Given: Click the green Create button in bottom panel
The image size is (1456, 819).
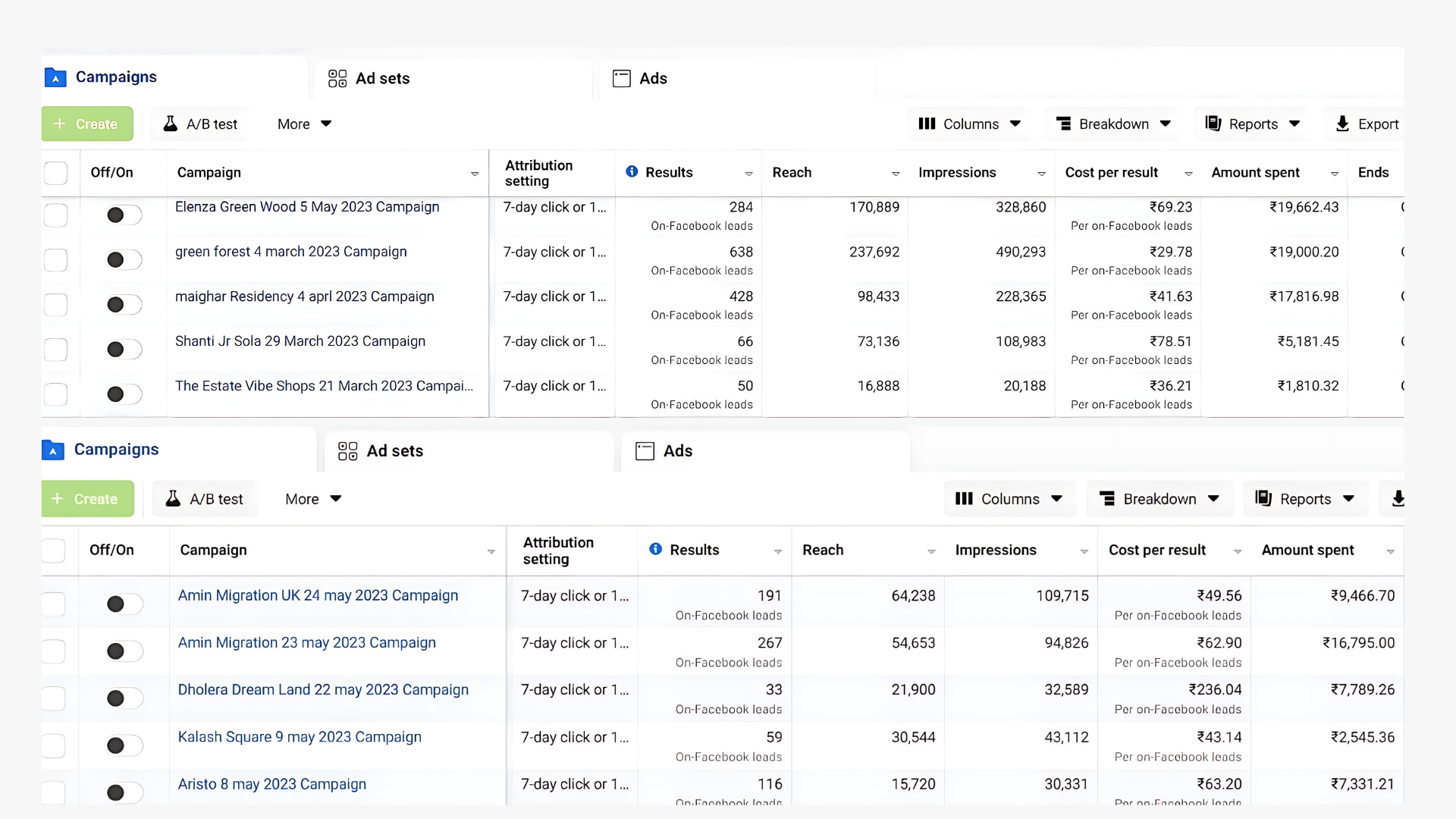Looking at the screenshot, I should pyautogui.click(x=87, y=499).
